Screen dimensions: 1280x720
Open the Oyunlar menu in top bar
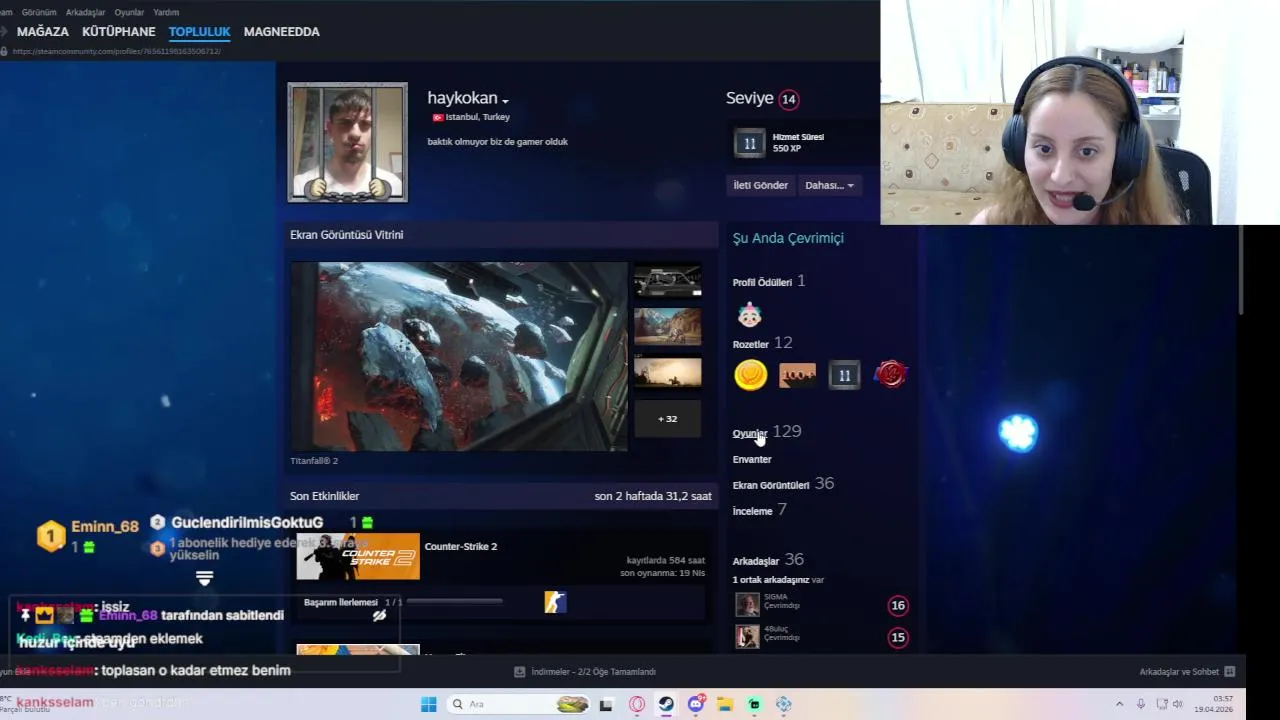[x=129, y=12]
